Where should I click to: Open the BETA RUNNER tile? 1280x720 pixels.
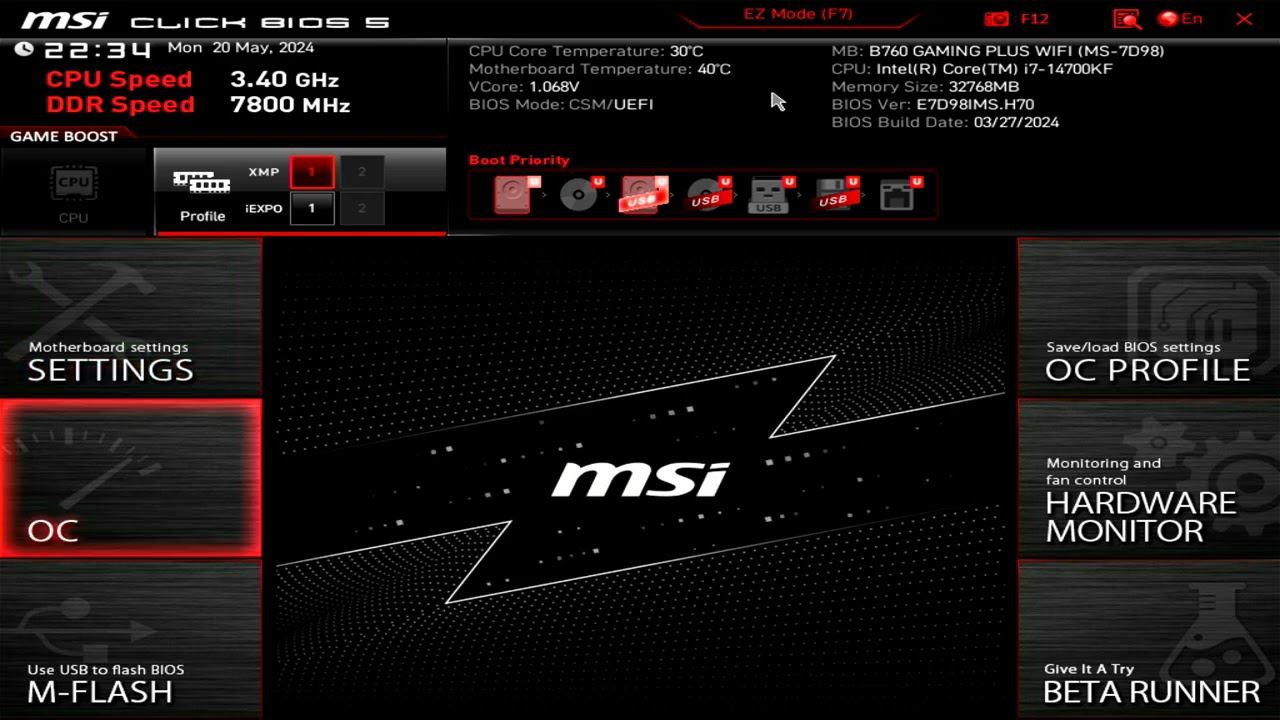pyautogui.click(x=1149, y=640)
